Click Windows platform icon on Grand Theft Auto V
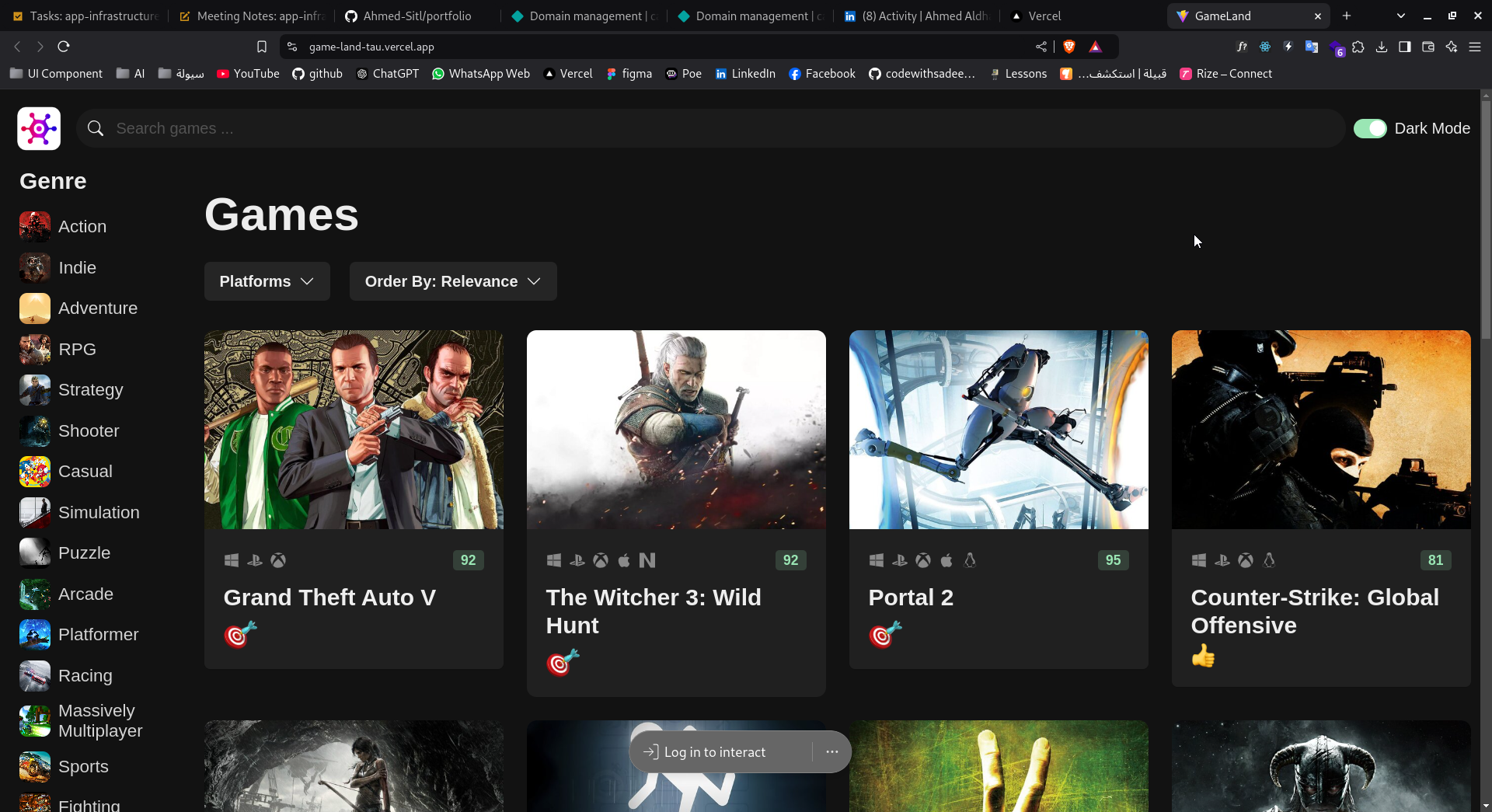 [232, 560]
